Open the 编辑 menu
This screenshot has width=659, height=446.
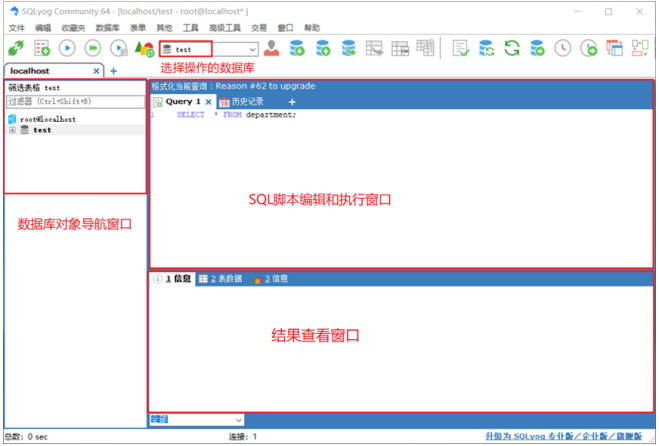tap(42, 28)
